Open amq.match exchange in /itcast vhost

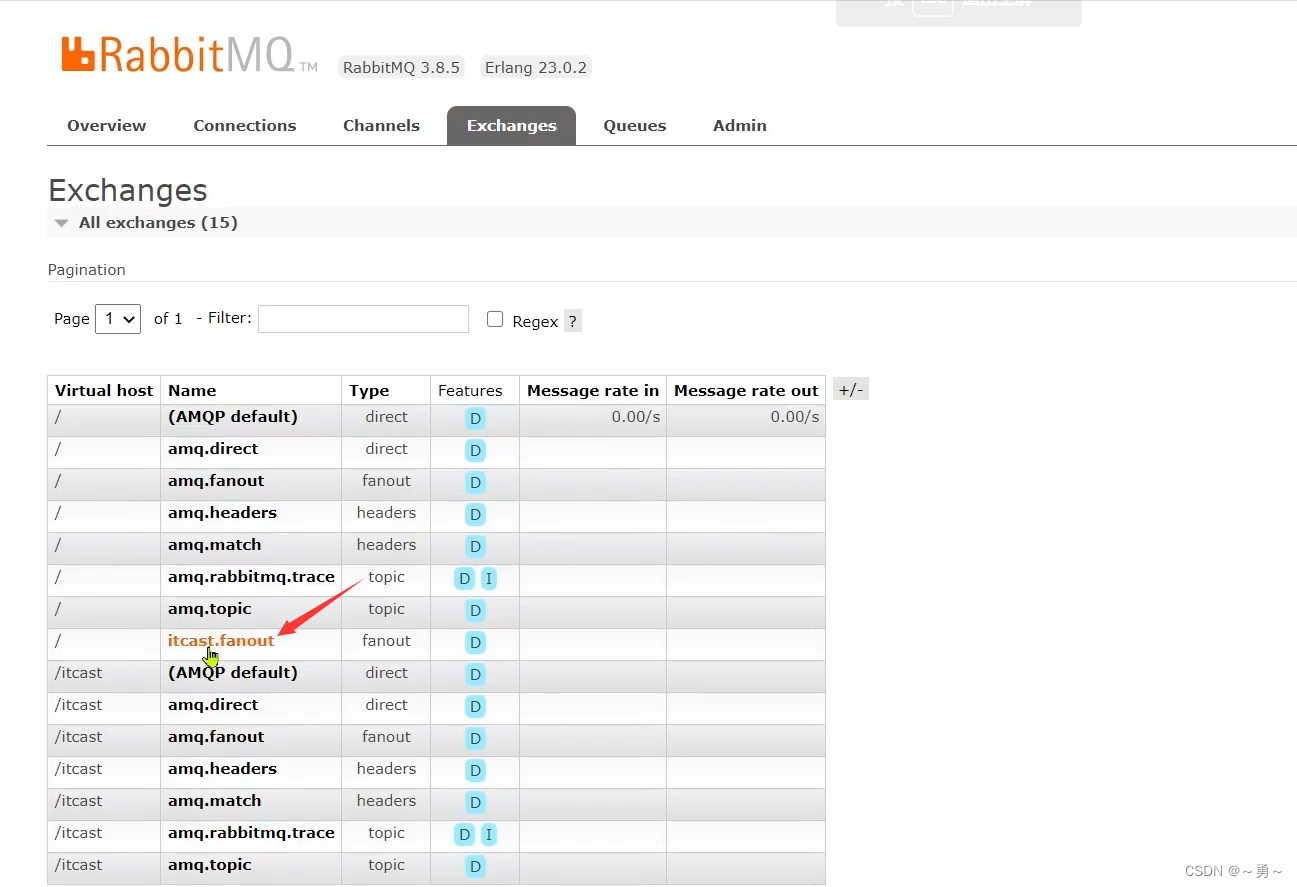coord(214,800)
